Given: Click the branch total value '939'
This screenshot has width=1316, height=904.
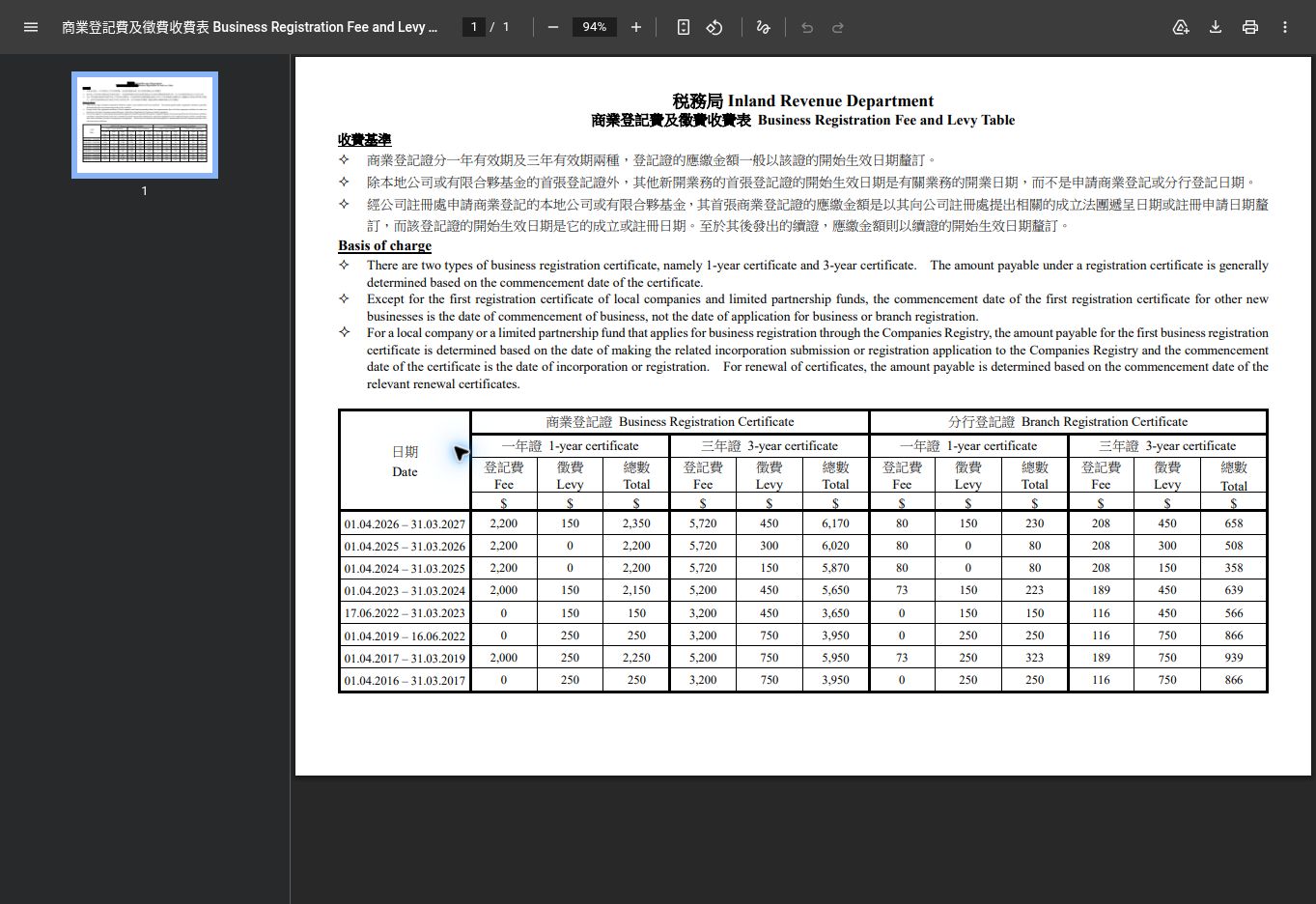Looking at the screenshot, I should [1233, 658].
